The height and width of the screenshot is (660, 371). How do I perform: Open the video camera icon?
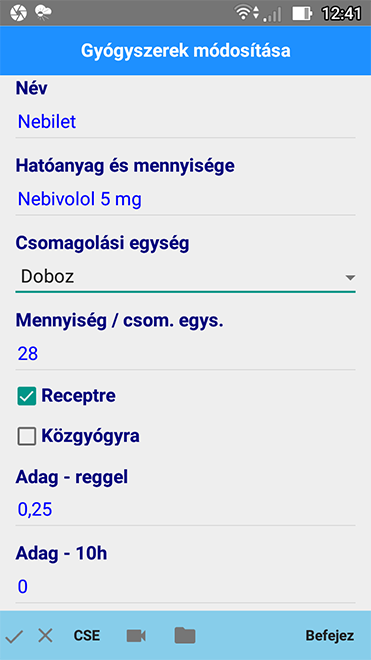pos(136,636)
